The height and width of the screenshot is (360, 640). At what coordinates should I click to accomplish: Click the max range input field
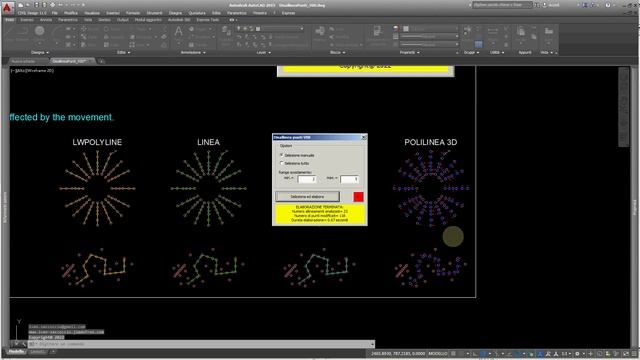[349, 179]
